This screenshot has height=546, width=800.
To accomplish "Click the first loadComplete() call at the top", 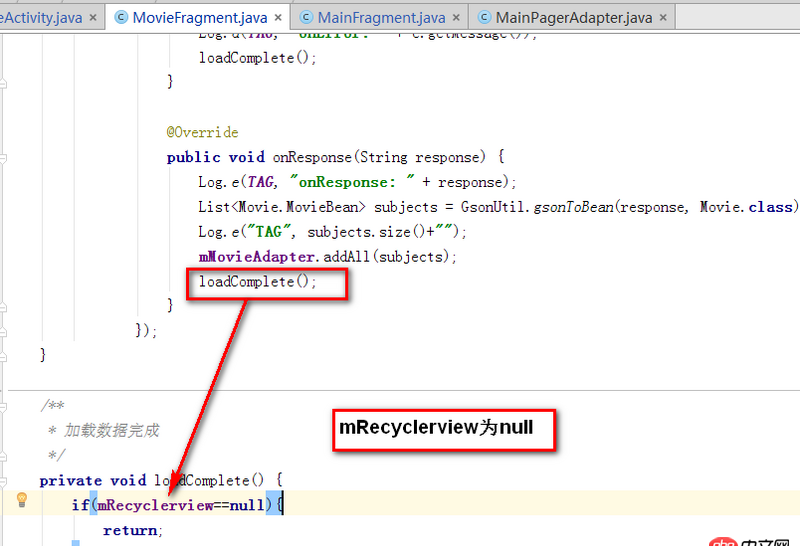I will point(258,58).
